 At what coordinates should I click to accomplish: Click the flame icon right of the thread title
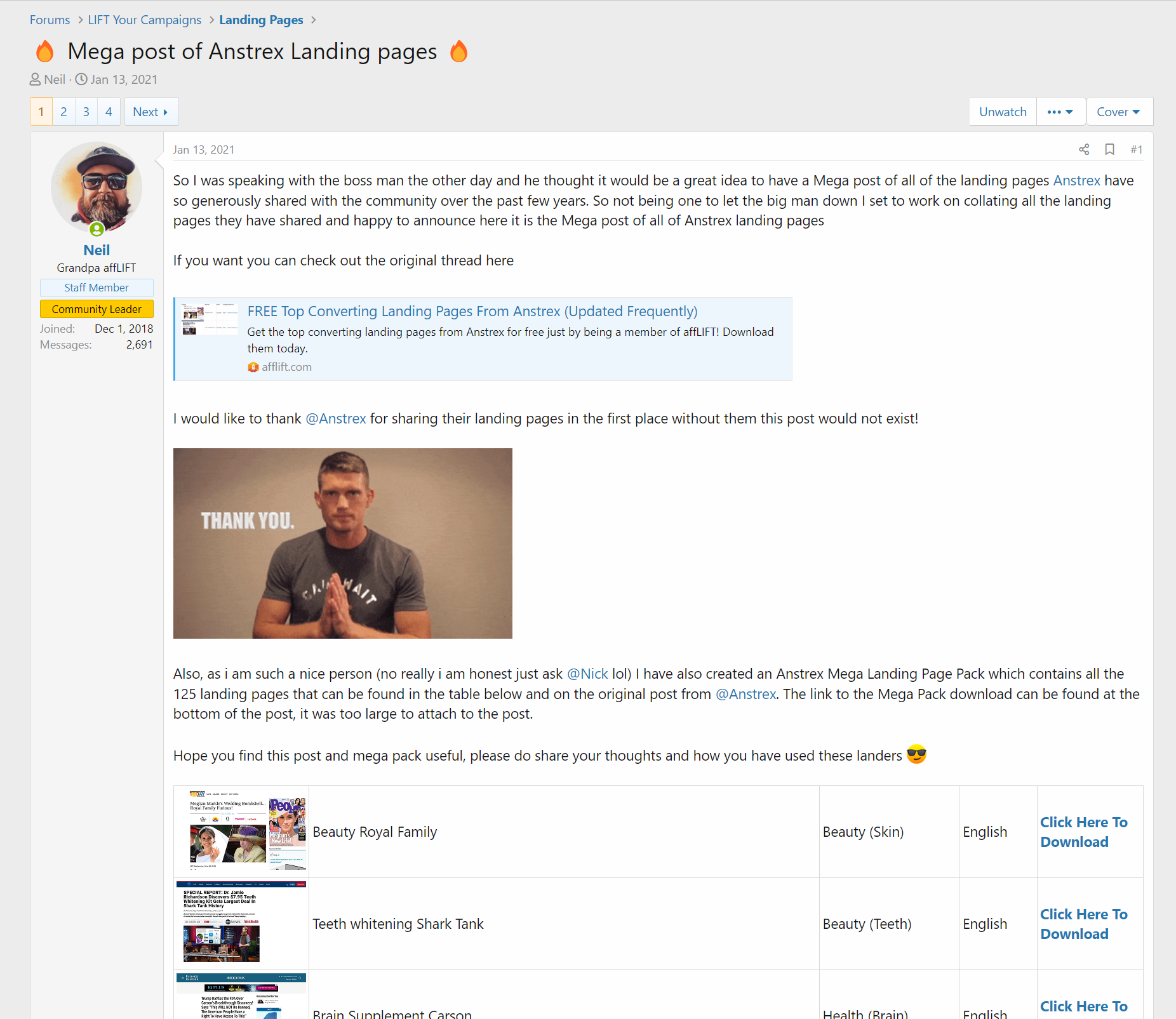point(458,51)
